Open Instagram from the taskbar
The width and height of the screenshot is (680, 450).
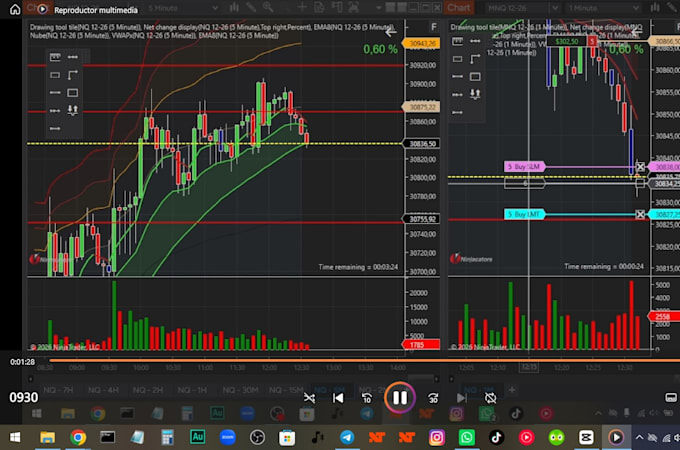pos(436,437)
